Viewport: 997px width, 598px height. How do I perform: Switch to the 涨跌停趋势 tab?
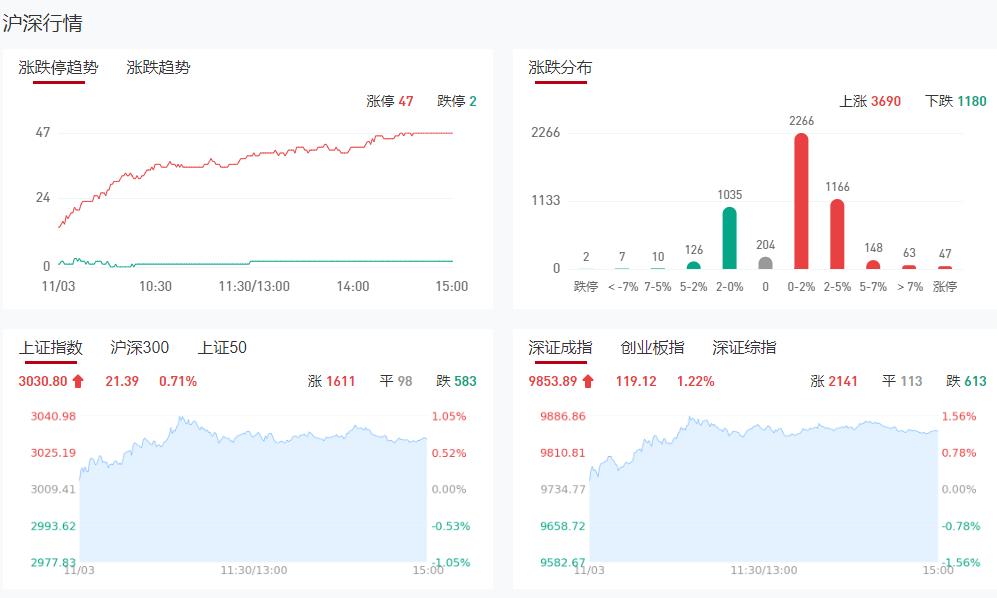point(58,67)
